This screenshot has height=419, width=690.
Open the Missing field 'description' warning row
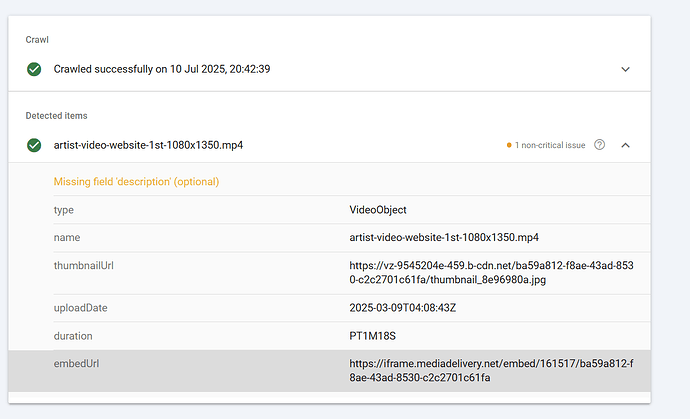[x=136, y=182]
